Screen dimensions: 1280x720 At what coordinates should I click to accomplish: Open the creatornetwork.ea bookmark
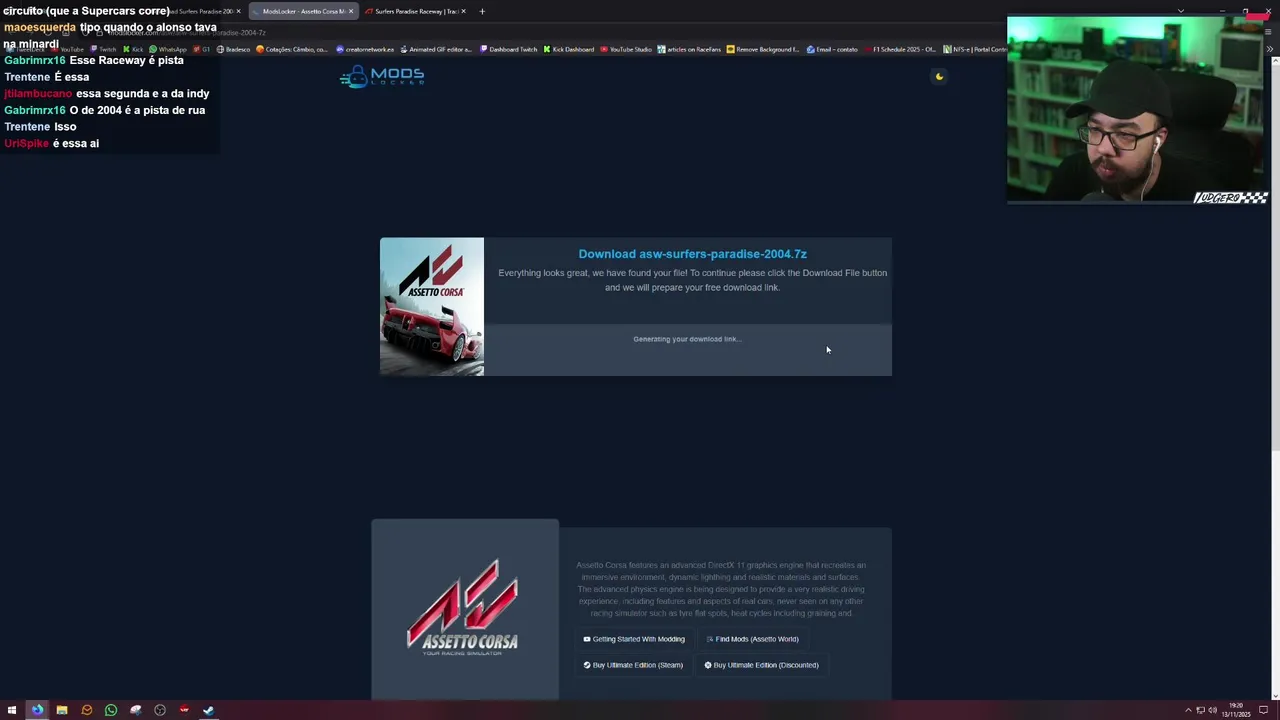click(x=365, y=49)
